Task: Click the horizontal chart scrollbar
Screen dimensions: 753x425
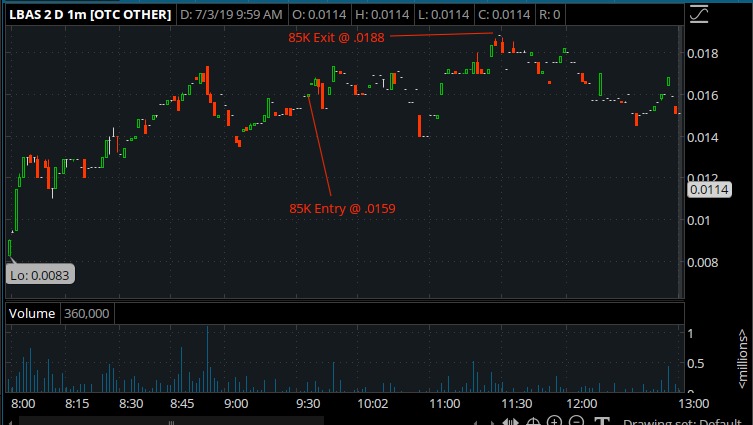Action: tap(171, 421)
